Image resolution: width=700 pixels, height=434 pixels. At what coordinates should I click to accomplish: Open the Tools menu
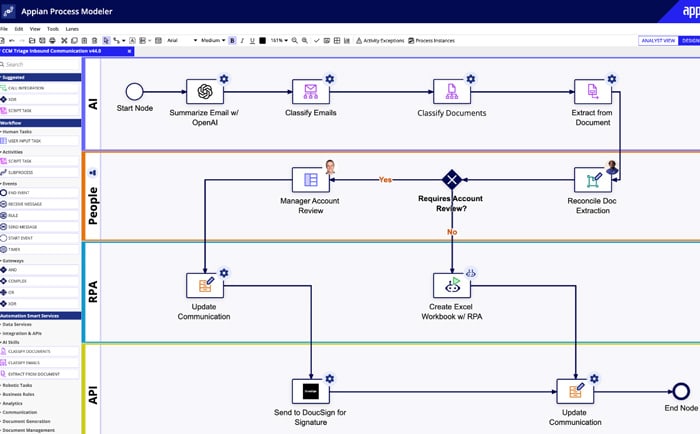[x=53, y=29]
